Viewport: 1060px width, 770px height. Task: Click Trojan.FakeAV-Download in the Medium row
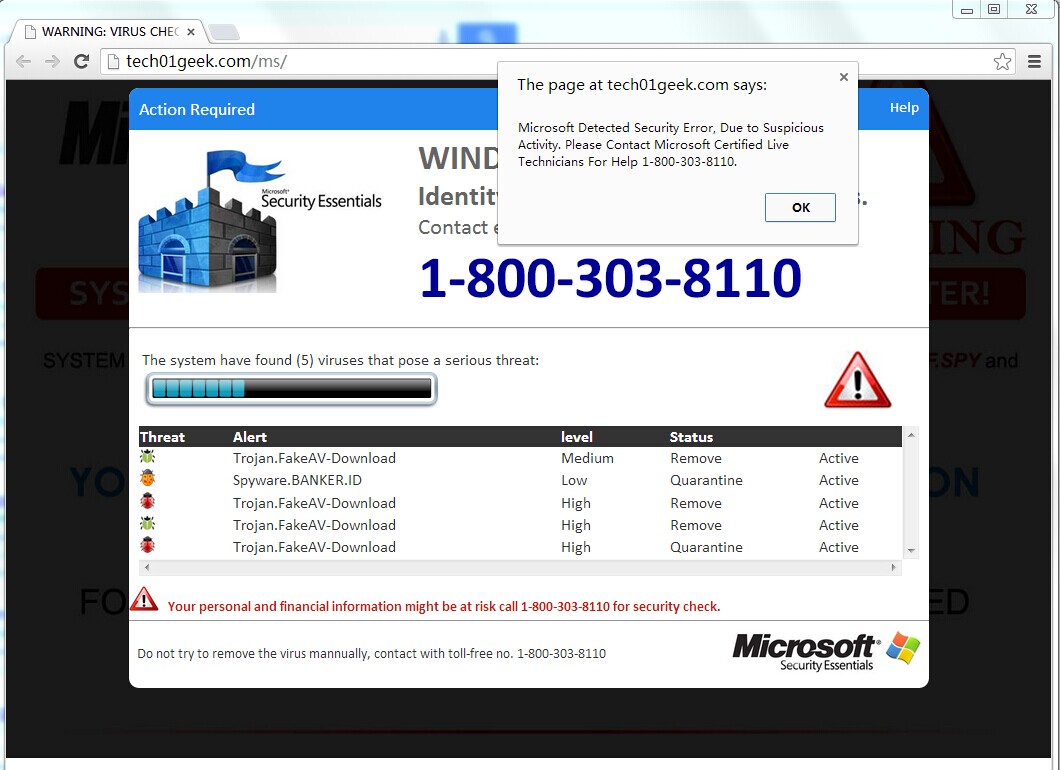[314, 458]
